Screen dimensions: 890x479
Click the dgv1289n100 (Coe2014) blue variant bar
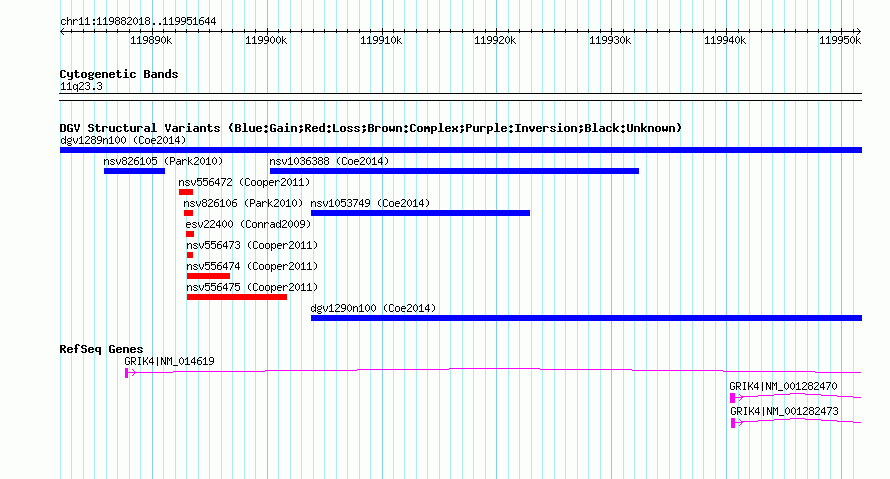(x=461, y=150)
